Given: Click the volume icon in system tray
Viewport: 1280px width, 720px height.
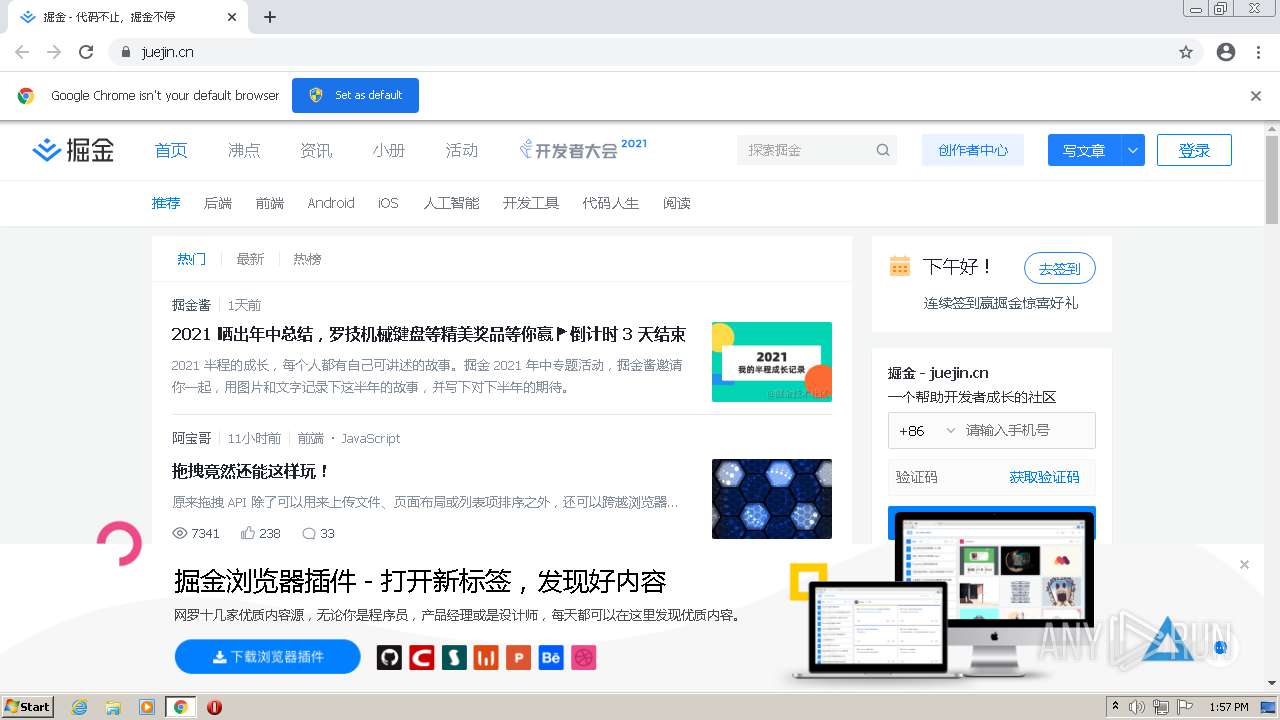Looking at the screenshot, I should tap(1137, 707).
